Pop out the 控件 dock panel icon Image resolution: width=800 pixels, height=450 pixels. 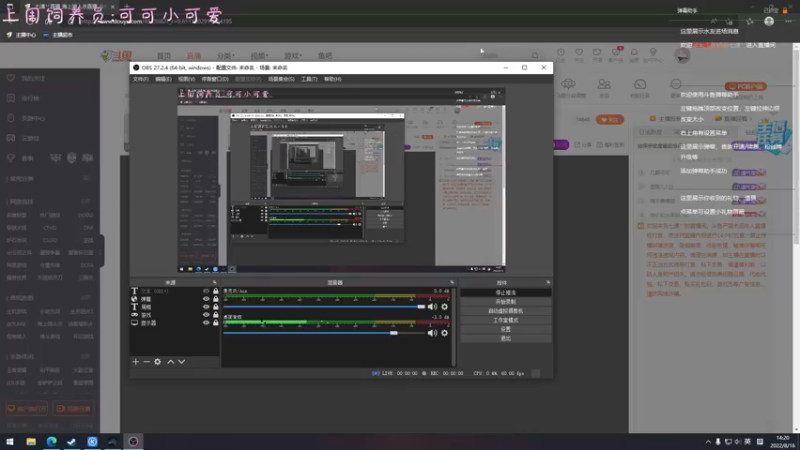point(548,282)
